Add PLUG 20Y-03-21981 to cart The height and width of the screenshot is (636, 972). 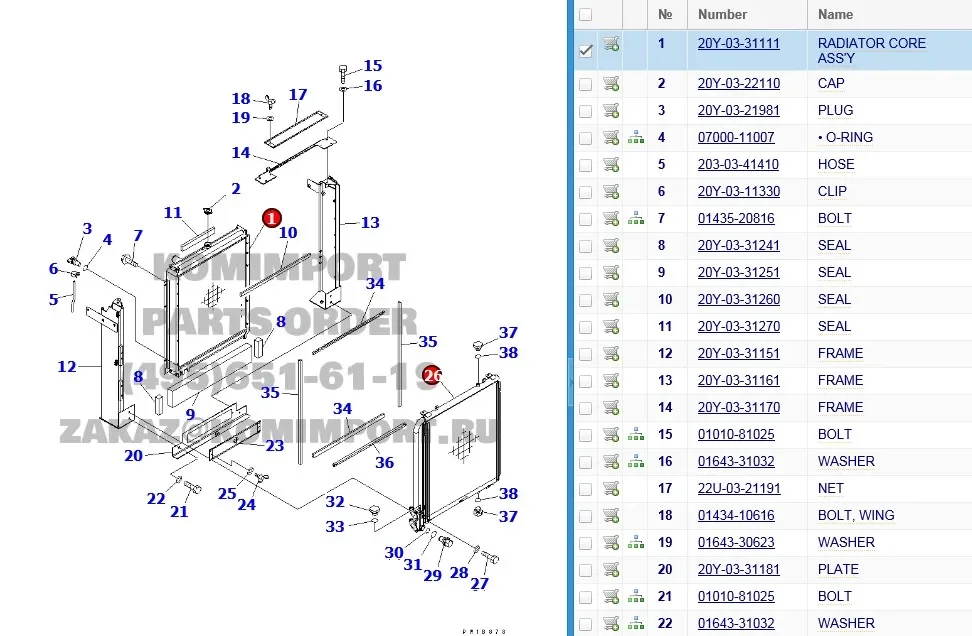click(x=611, y=110)
